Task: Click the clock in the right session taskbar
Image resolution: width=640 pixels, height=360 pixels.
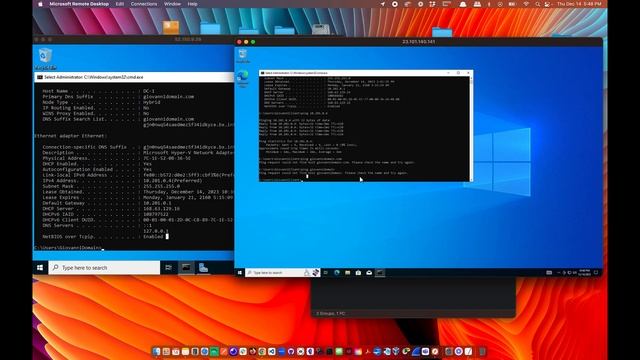Action: [584, 273]
